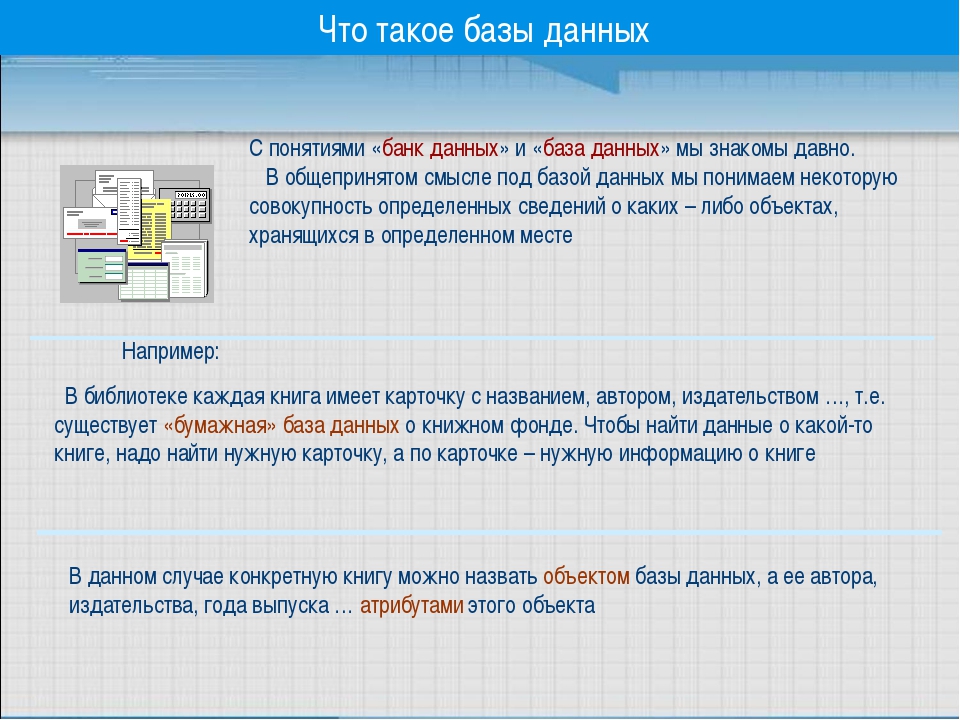This screenshot has height=720, width=960.
Task: Click the paragraph starting "В общепринятом смысле"
Action: [x=572, y=207]
